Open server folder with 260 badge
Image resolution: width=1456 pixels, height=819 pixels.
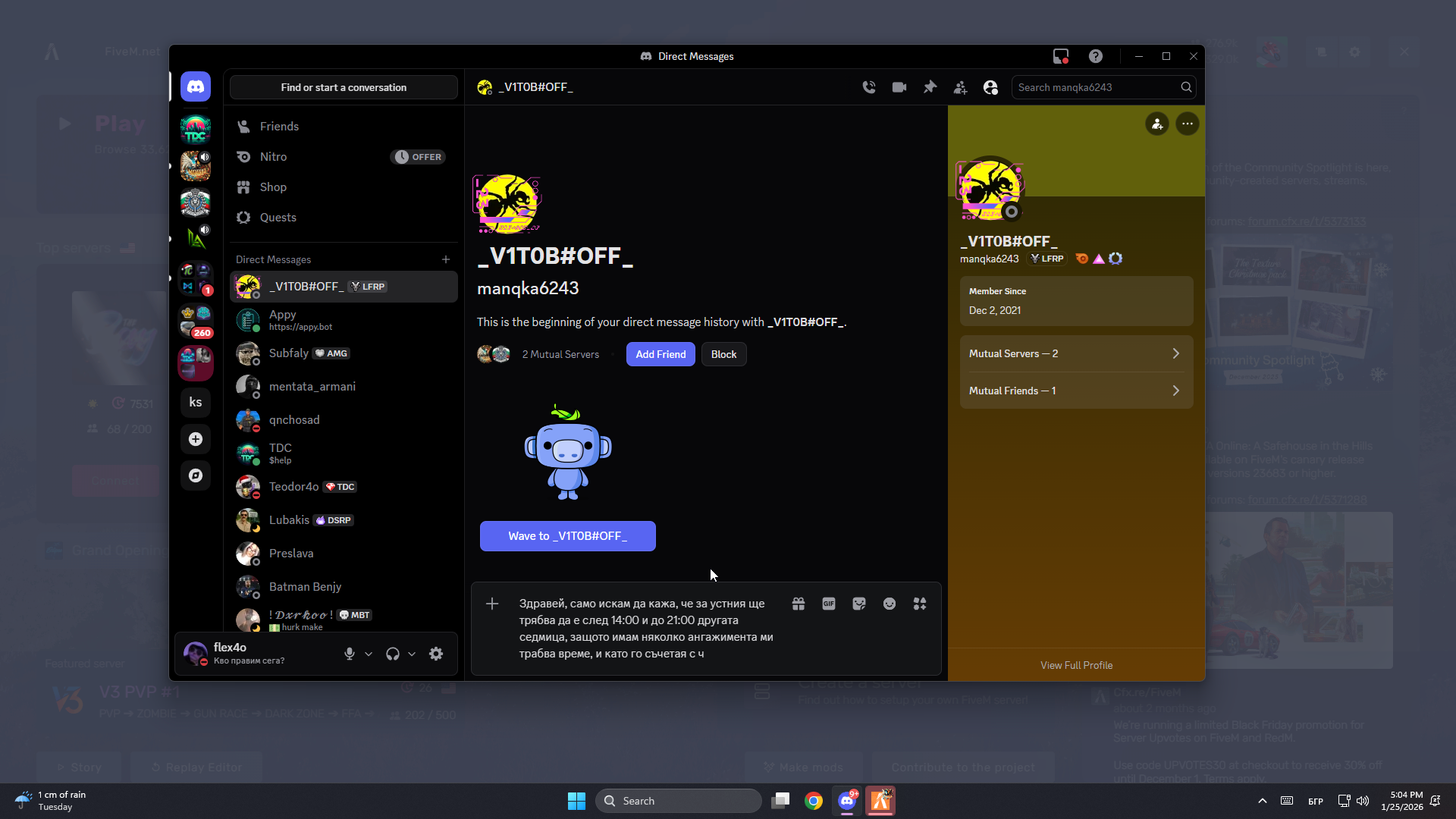click(x=196, y=321)
